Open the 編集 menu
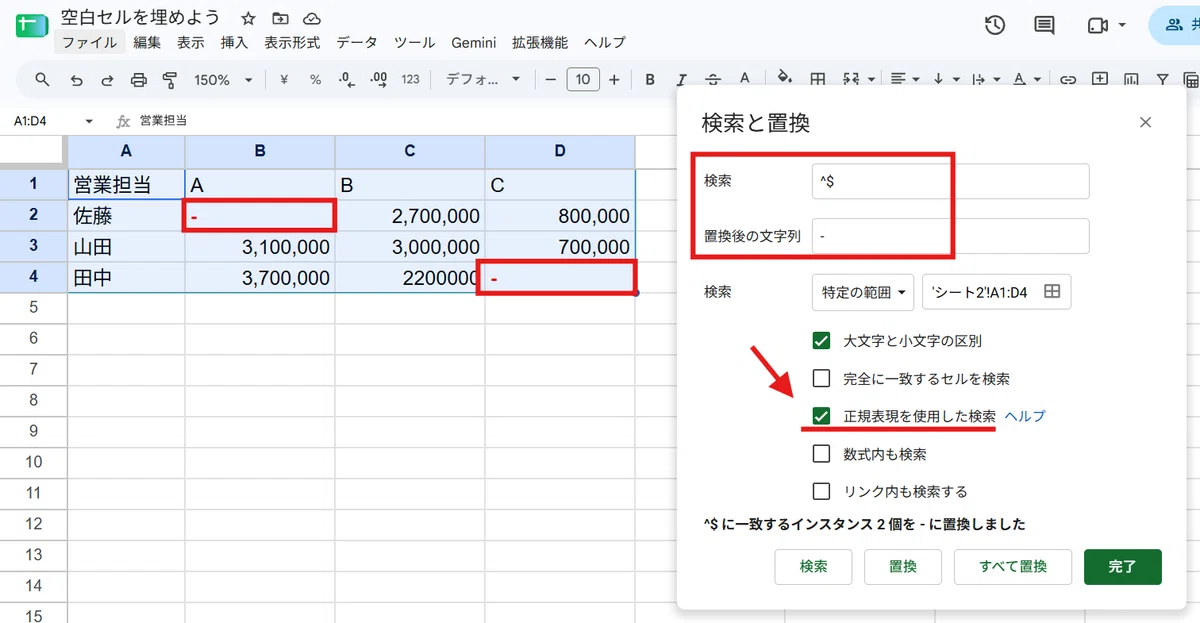Viewport: 1200px width, 623px height. pos(147,43)
